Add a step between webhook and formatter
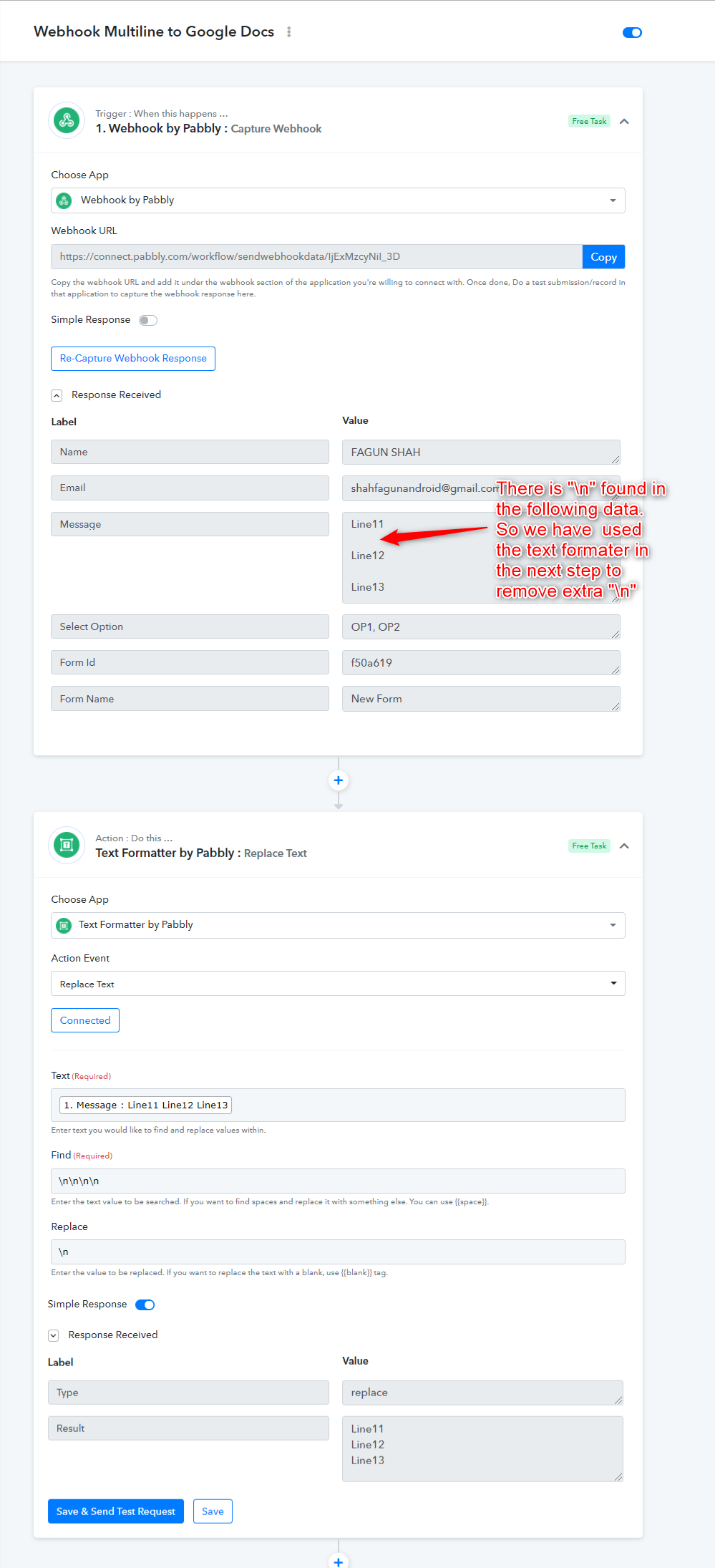The image size is (715, 1568). coord(339,780)
